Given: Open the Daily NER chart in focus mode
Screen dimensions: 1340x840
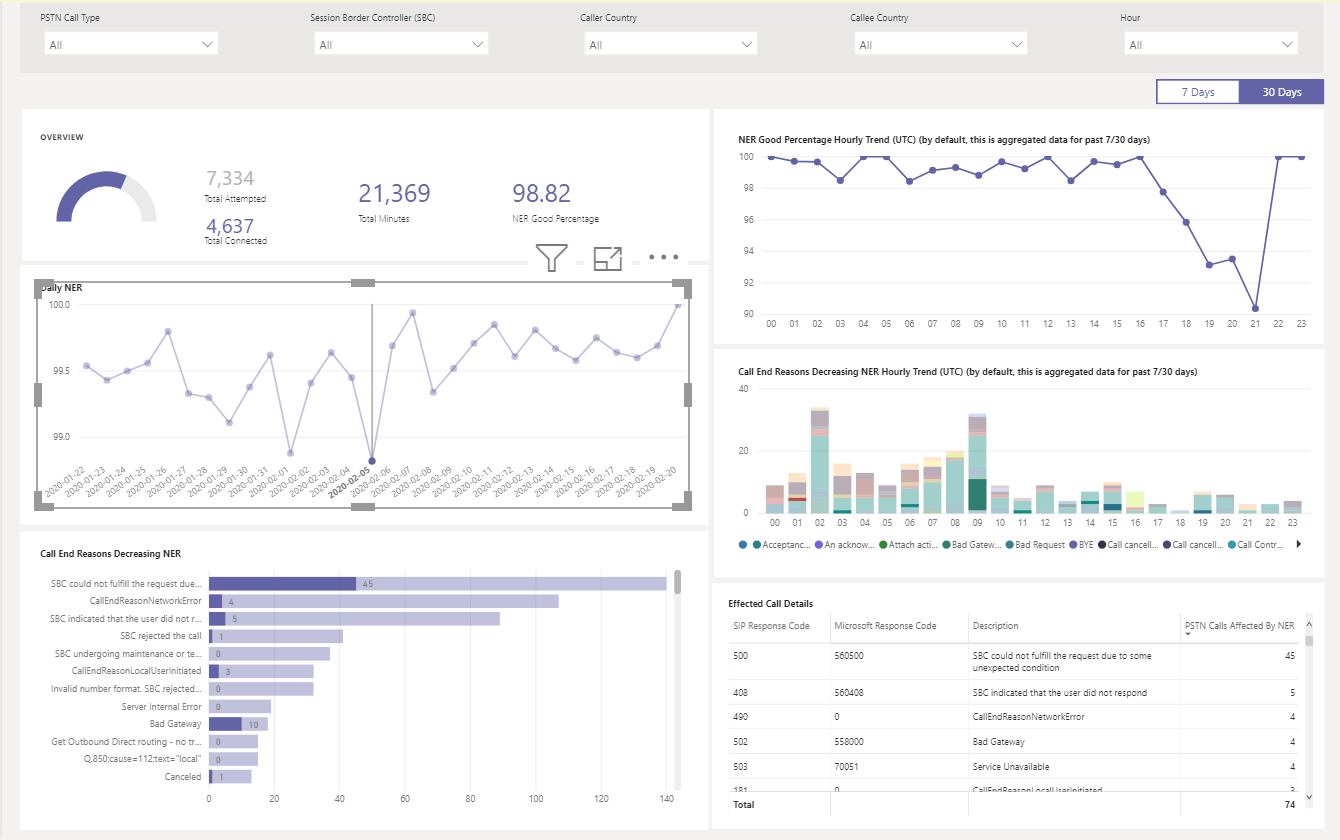Looking at the screenshot, I should (x=607, y=257).
